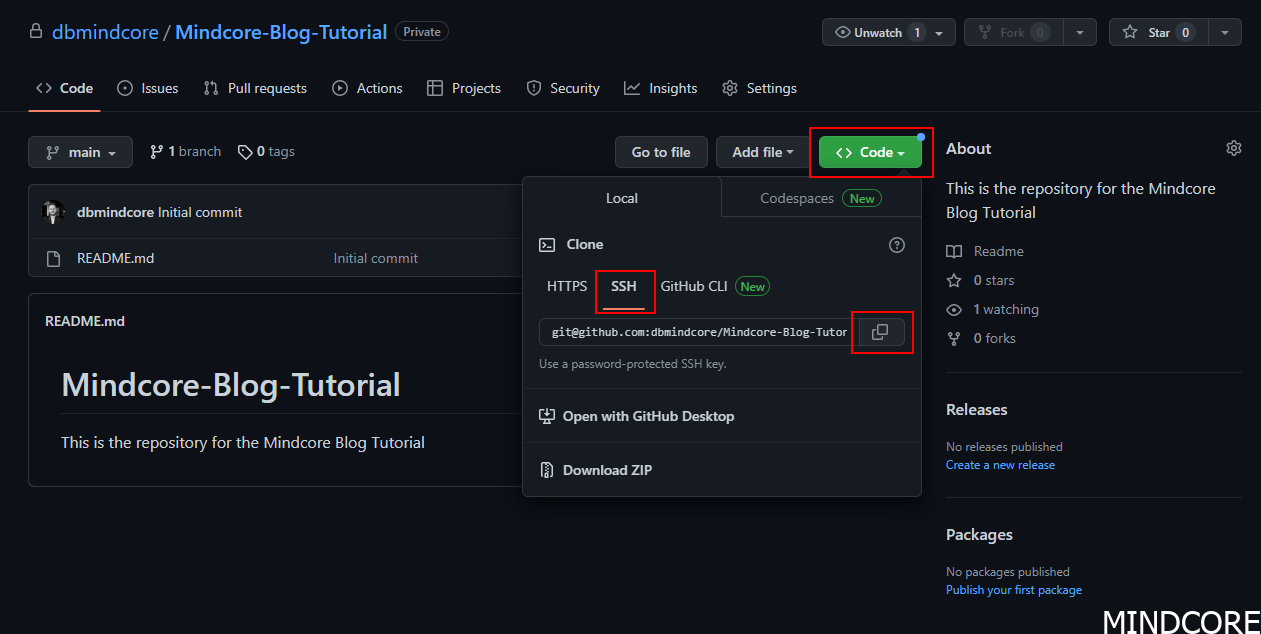Open the Issues tab

coord(148,88)
